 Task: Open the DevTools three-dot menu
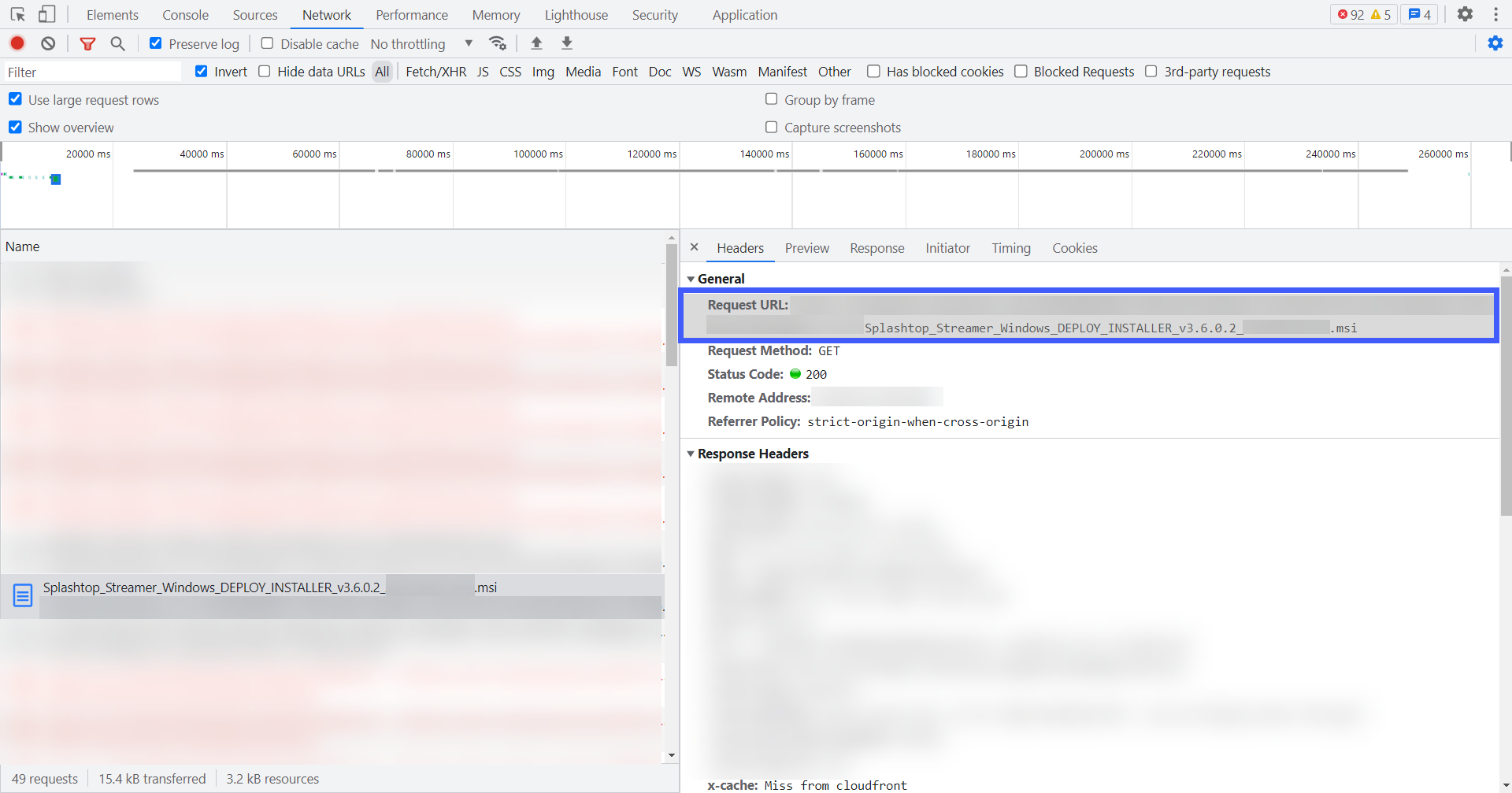tap(1495, 14)
